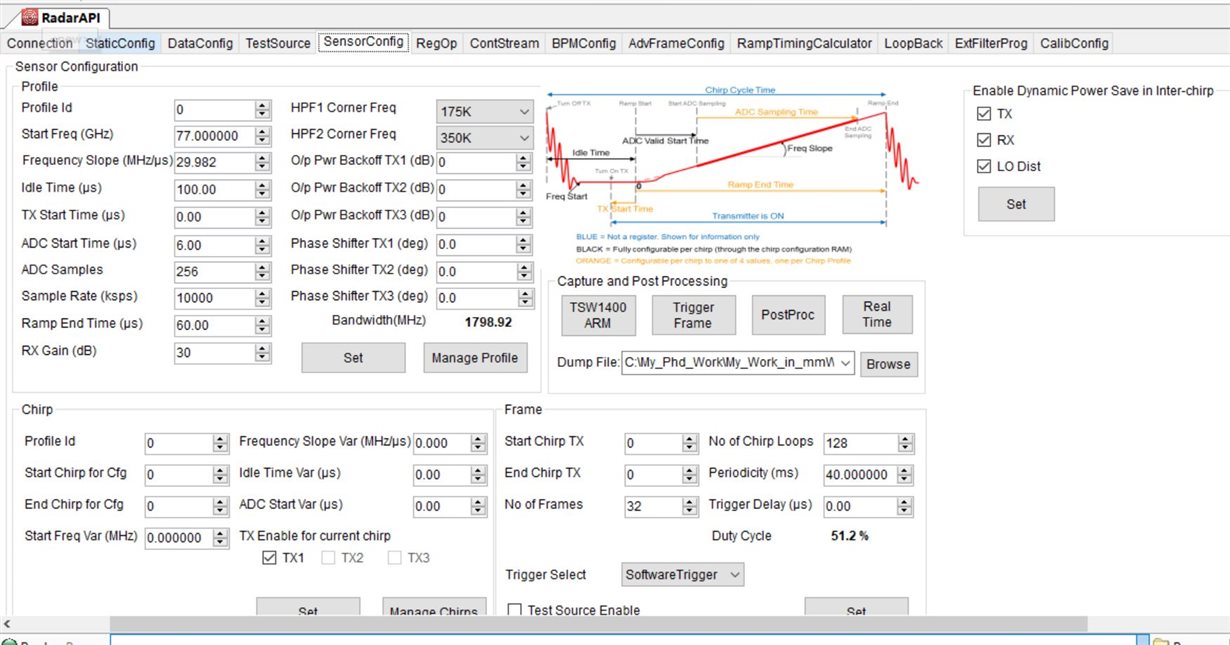1230x645 pixels.
Task: Open the RampTimingCalculator tab
Action: click(x=805, y=43)
